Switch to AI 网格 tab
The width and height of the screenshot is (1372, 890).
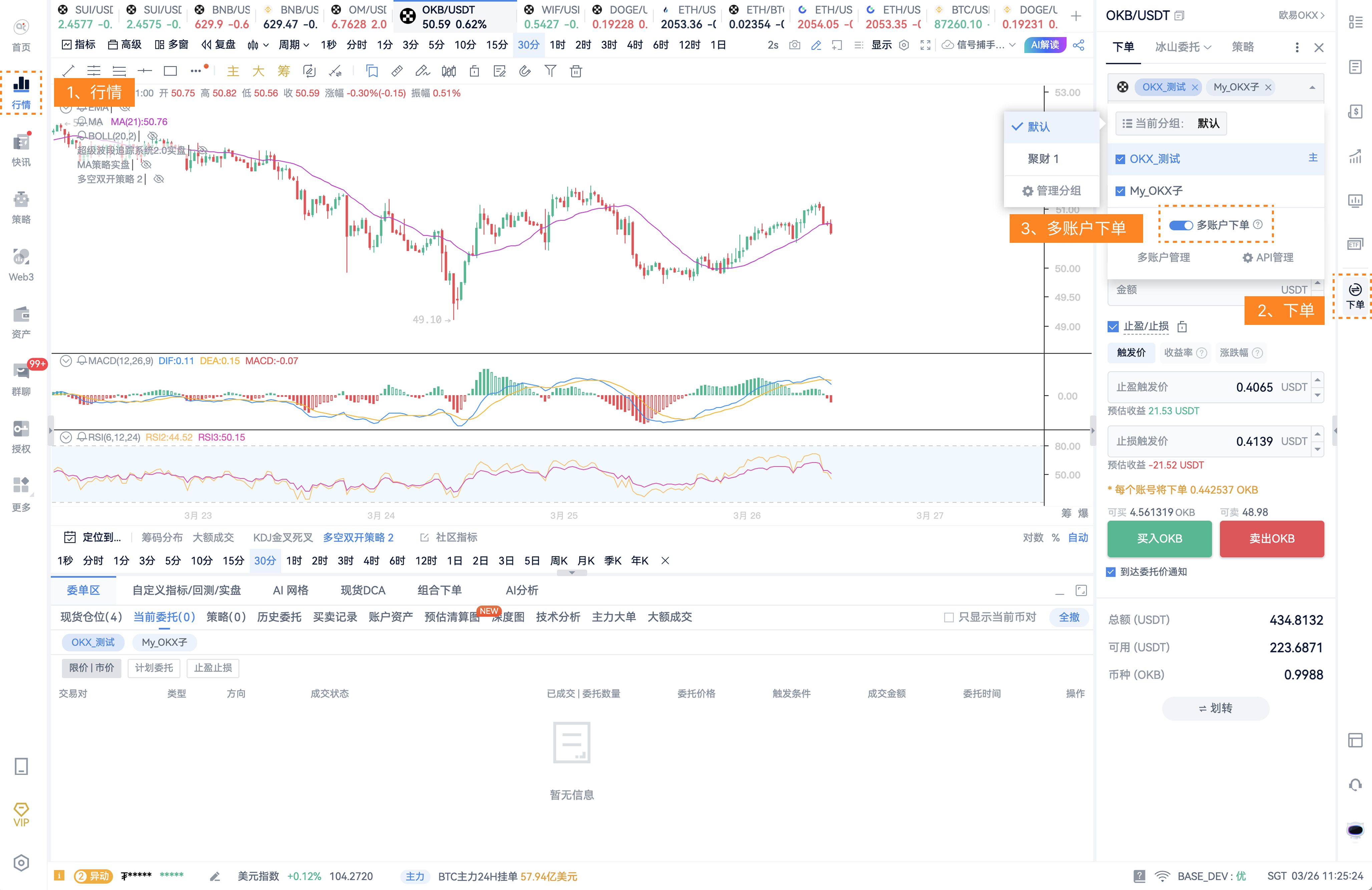pos(291,590)
